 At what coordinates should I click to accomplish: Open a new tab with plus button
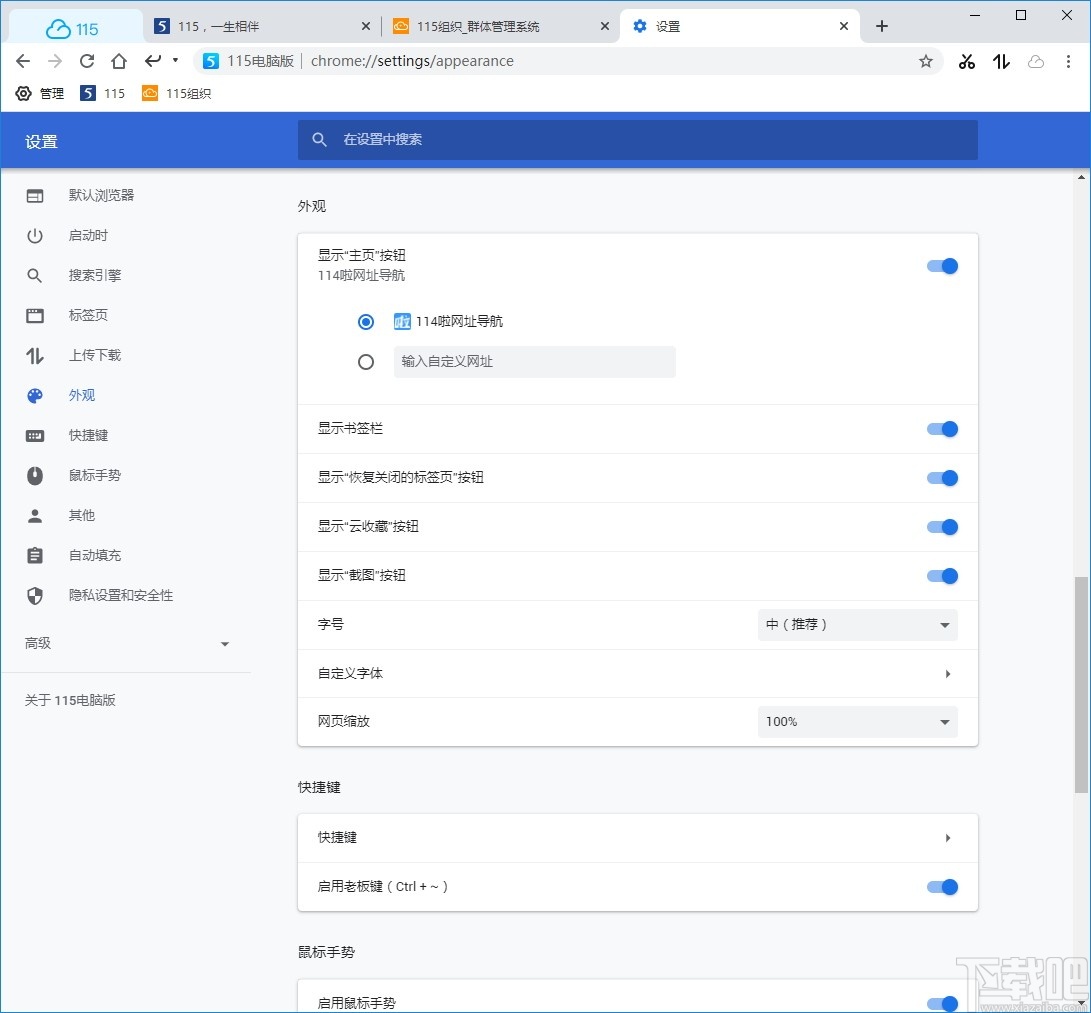pyautogui.click(x=882, y=26)
